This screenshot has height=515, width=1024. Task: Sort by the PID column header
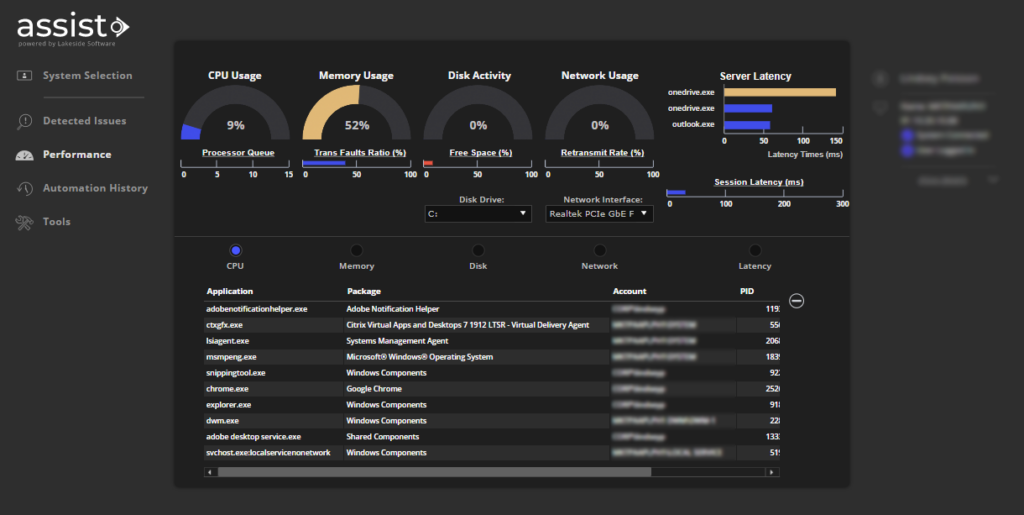747,291
